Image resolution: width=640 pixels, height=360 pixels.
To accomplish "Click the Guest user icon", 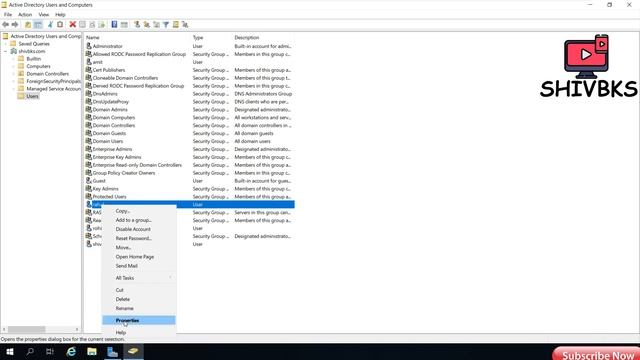I will [89, 180].
